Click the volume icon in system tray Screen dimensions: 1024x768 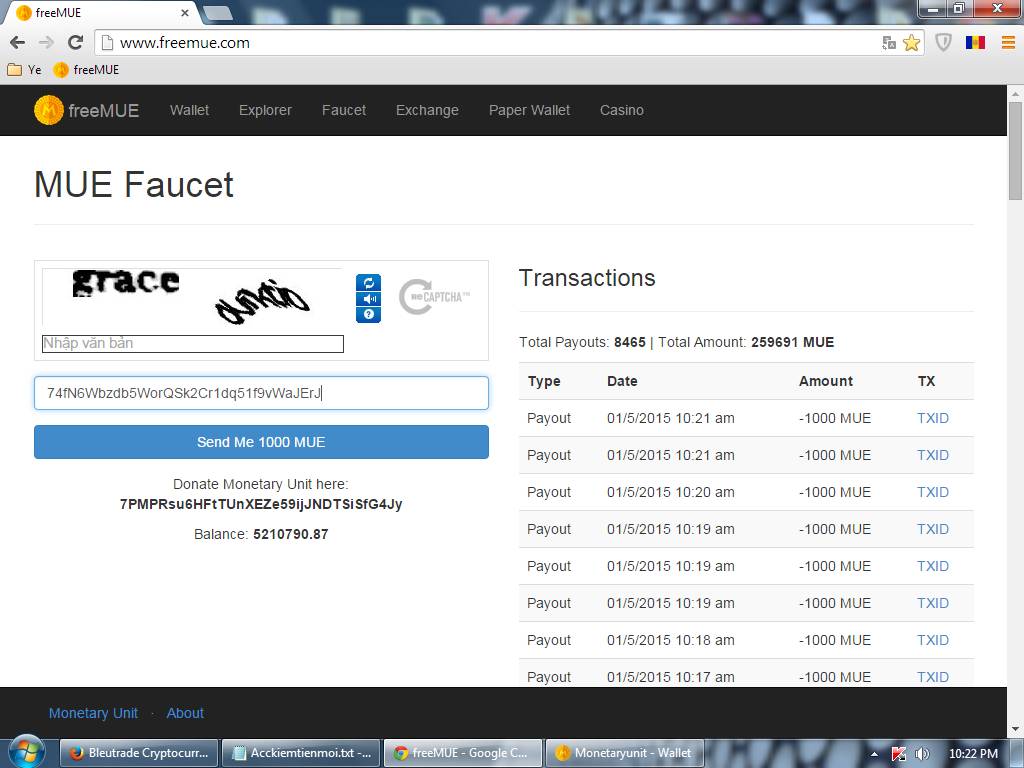(x=923, y=754)
